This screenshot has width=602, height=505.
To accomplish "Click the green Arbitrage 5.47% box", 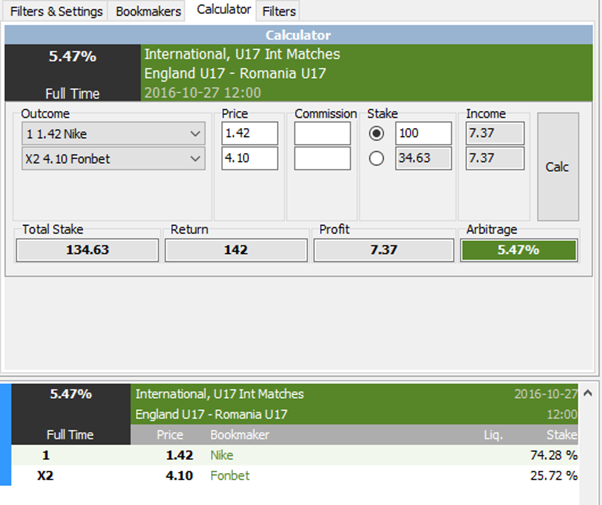I will coord(519,250).
